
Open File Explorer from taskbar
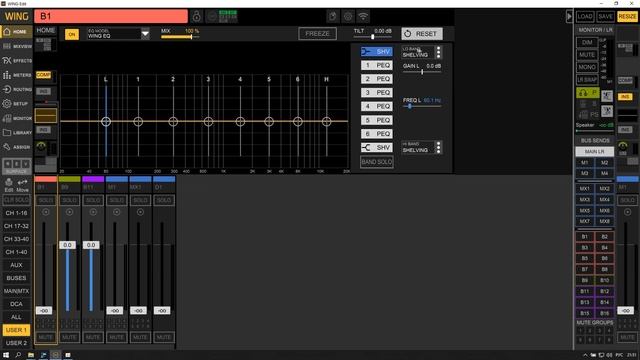tap(31, 355)
